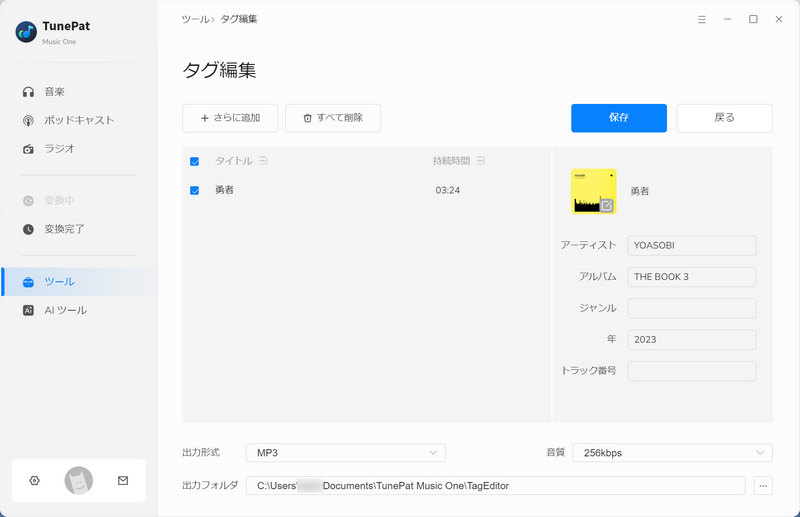
Task: Toggle the select-all タイトル checkbox
Action: coord(194,162)
